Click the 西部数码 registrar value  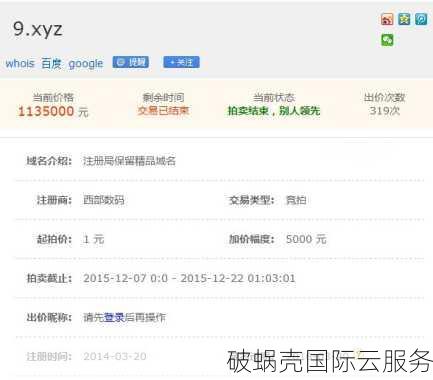click(x=104, y=200)
